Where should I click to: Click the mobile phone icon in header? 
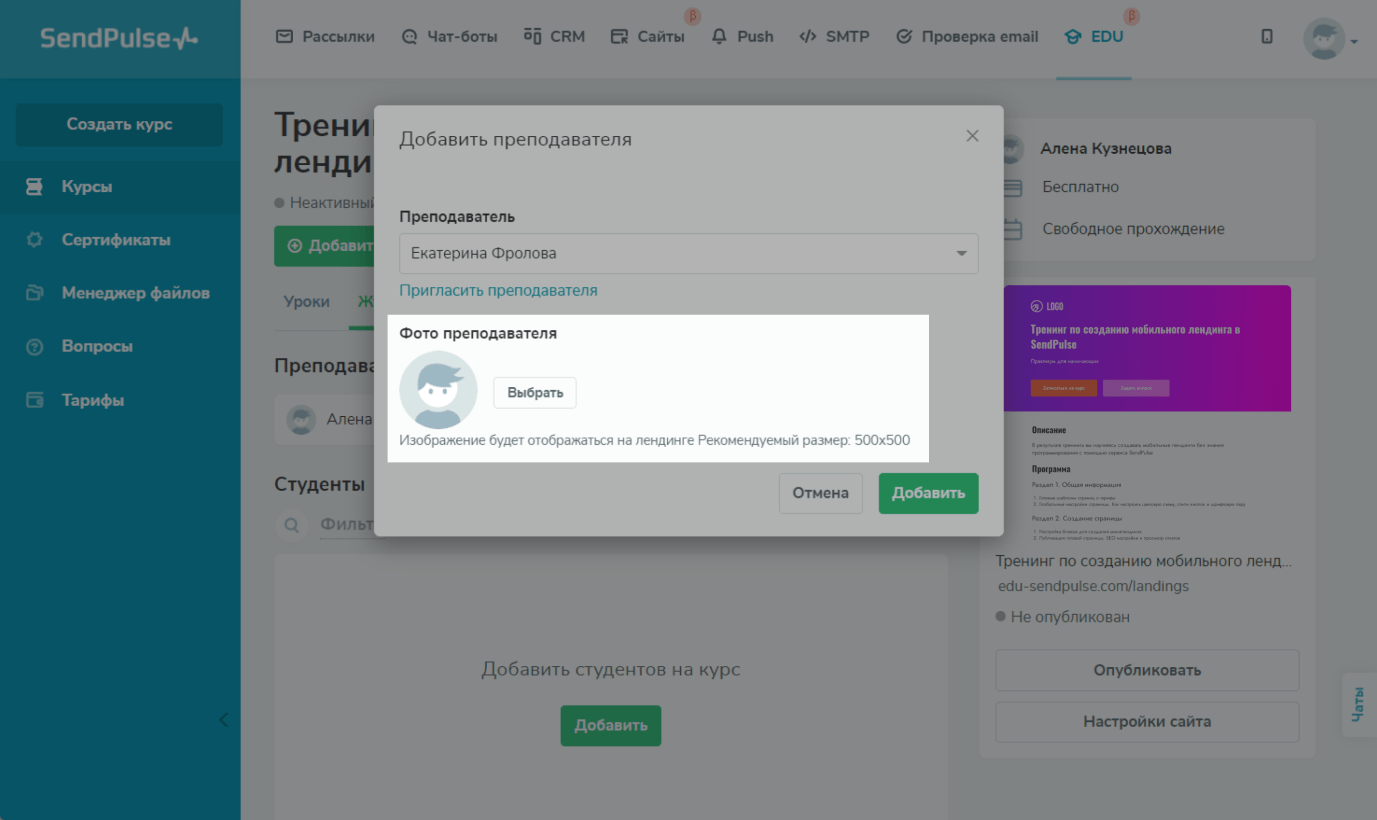1267,37
